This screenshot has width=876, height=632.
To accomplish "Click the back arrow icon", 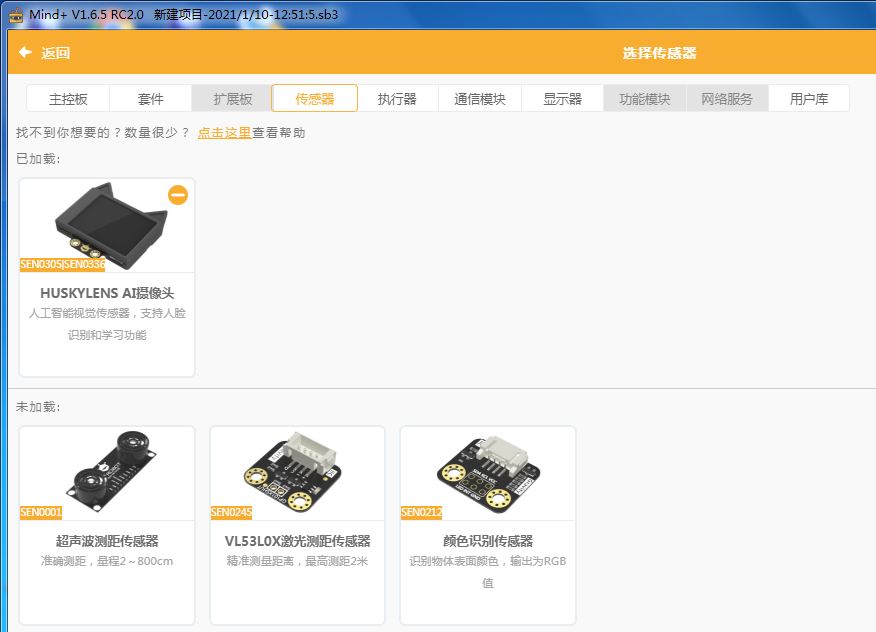I will (25, 53).
